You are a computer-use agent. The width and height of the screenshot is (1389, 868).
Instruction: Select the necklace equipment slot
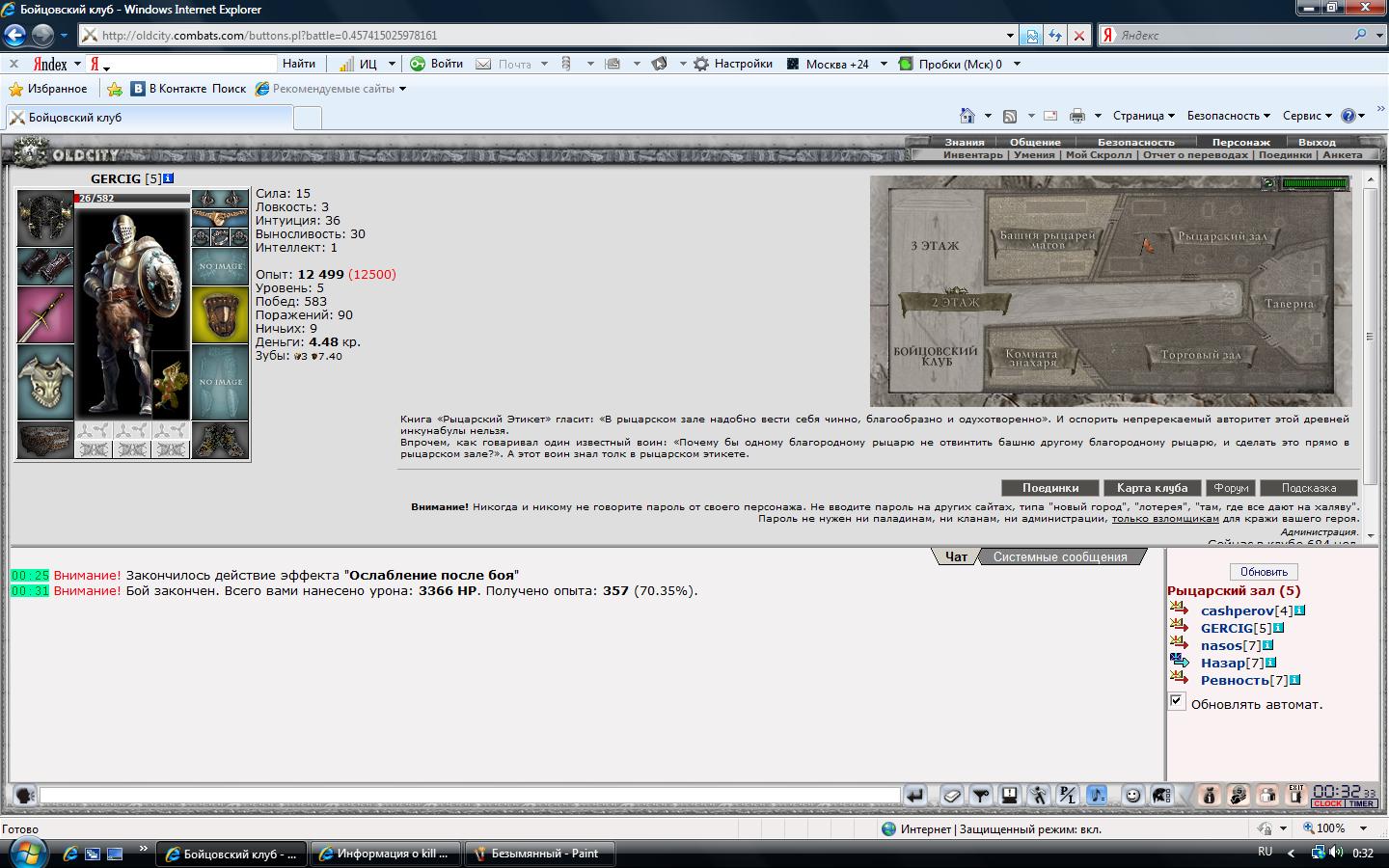pos(220,218)
